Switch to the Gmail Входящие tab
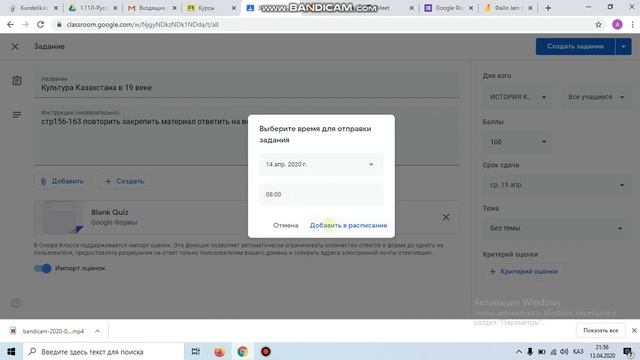Screen dimensions: 640x360 [x=152, y=8]
